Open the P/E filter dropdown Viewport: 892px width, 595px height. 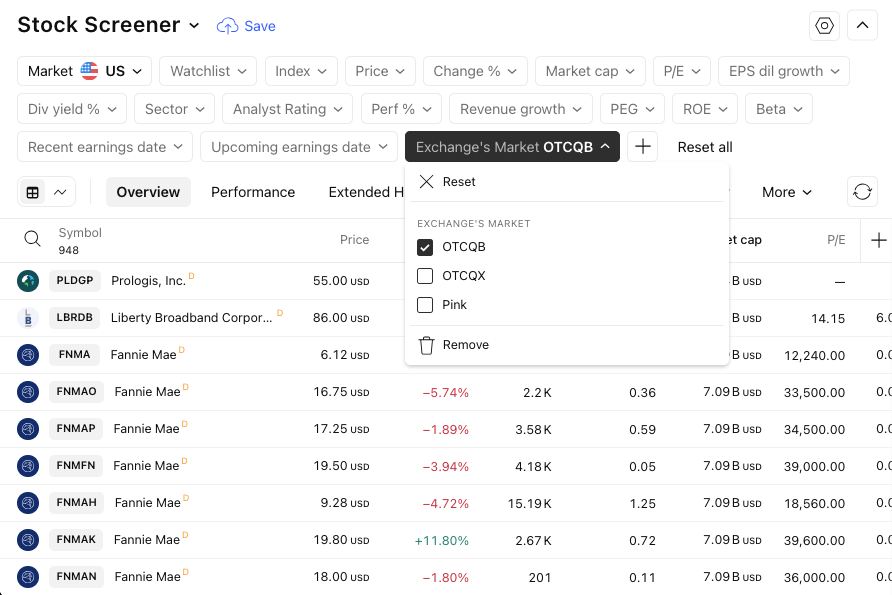click(x=682, y=71)
